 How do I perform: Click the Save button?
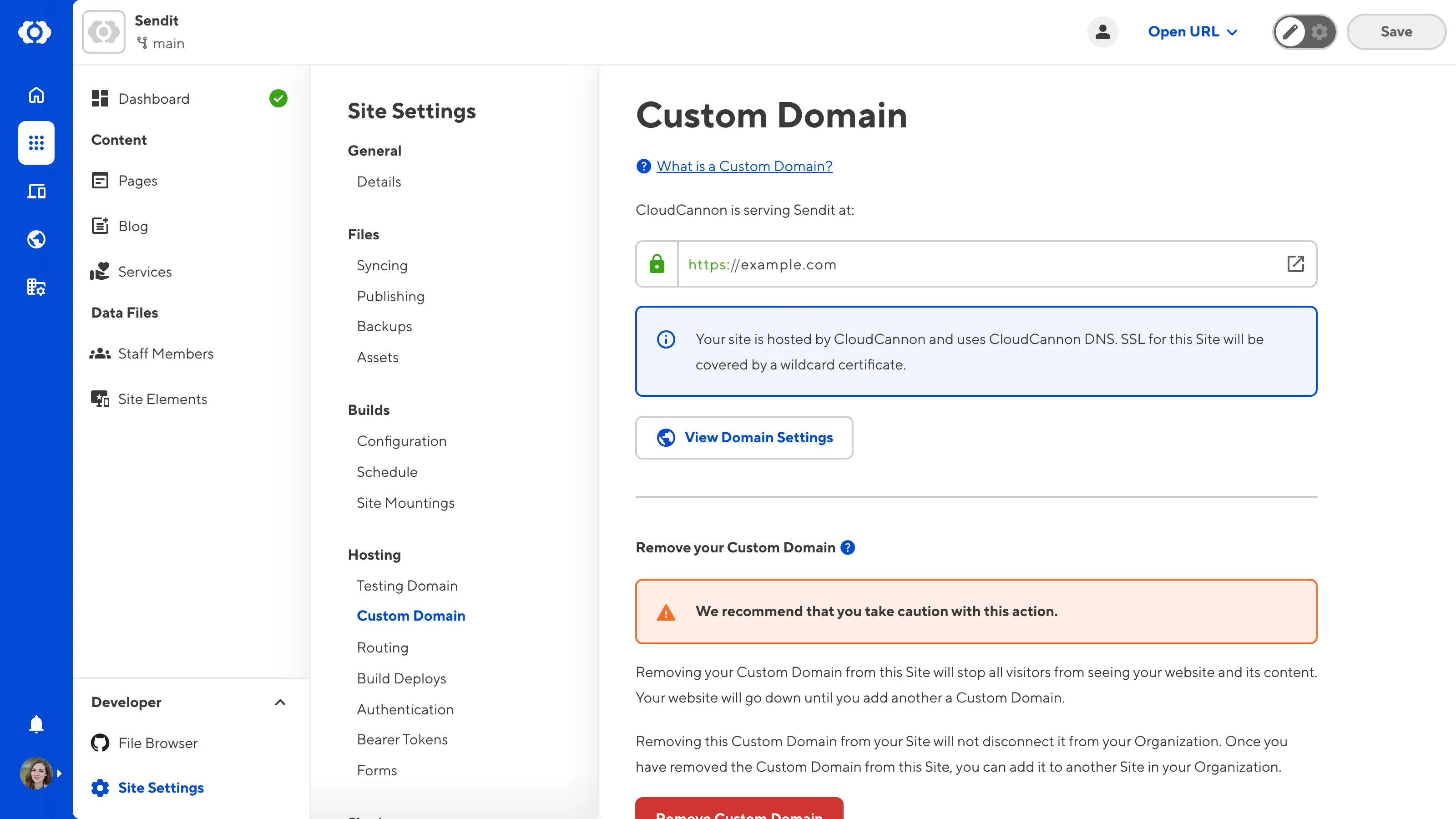[1395, 32]
